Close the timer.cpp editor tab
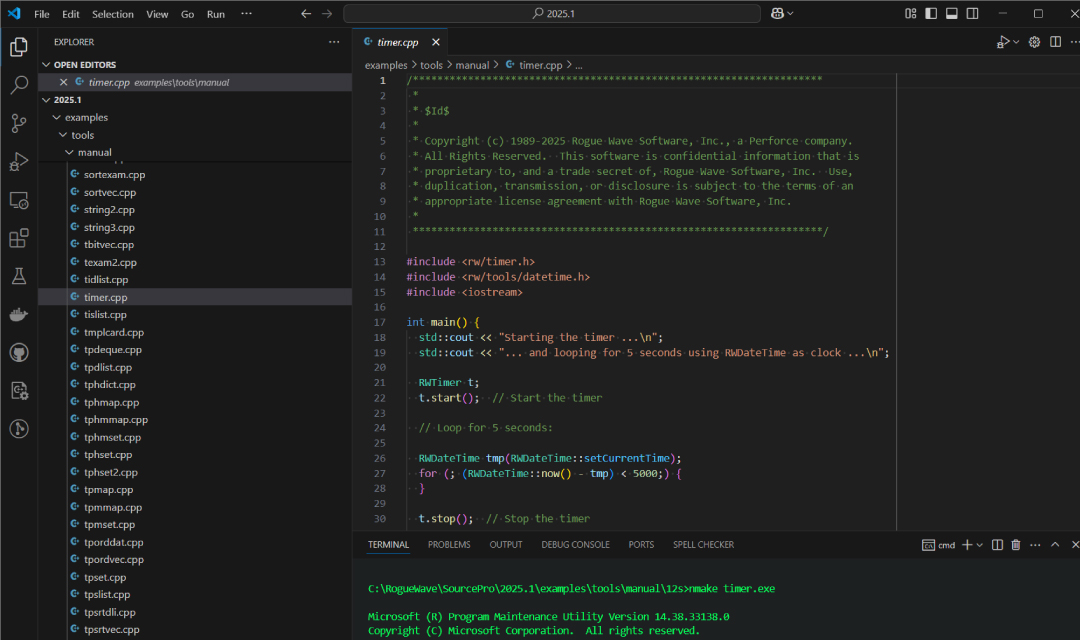1080x640 pixels. coord(435,42)
